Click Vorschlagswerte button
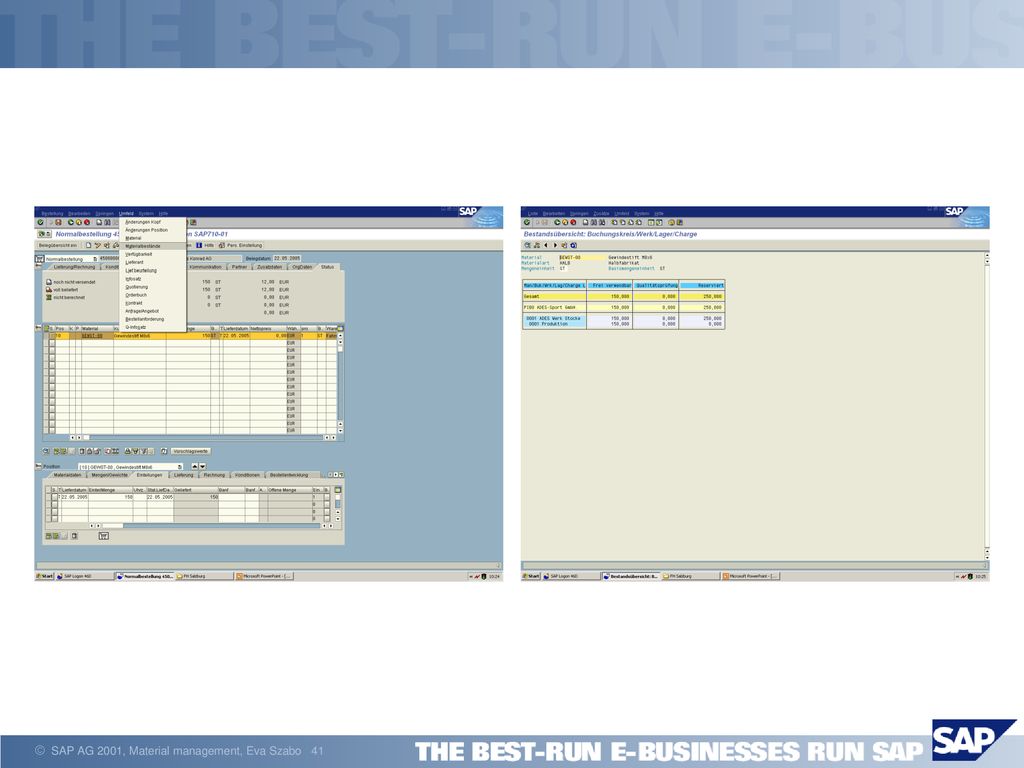Viewport: 1024px width, 768px height. [191, 451]
